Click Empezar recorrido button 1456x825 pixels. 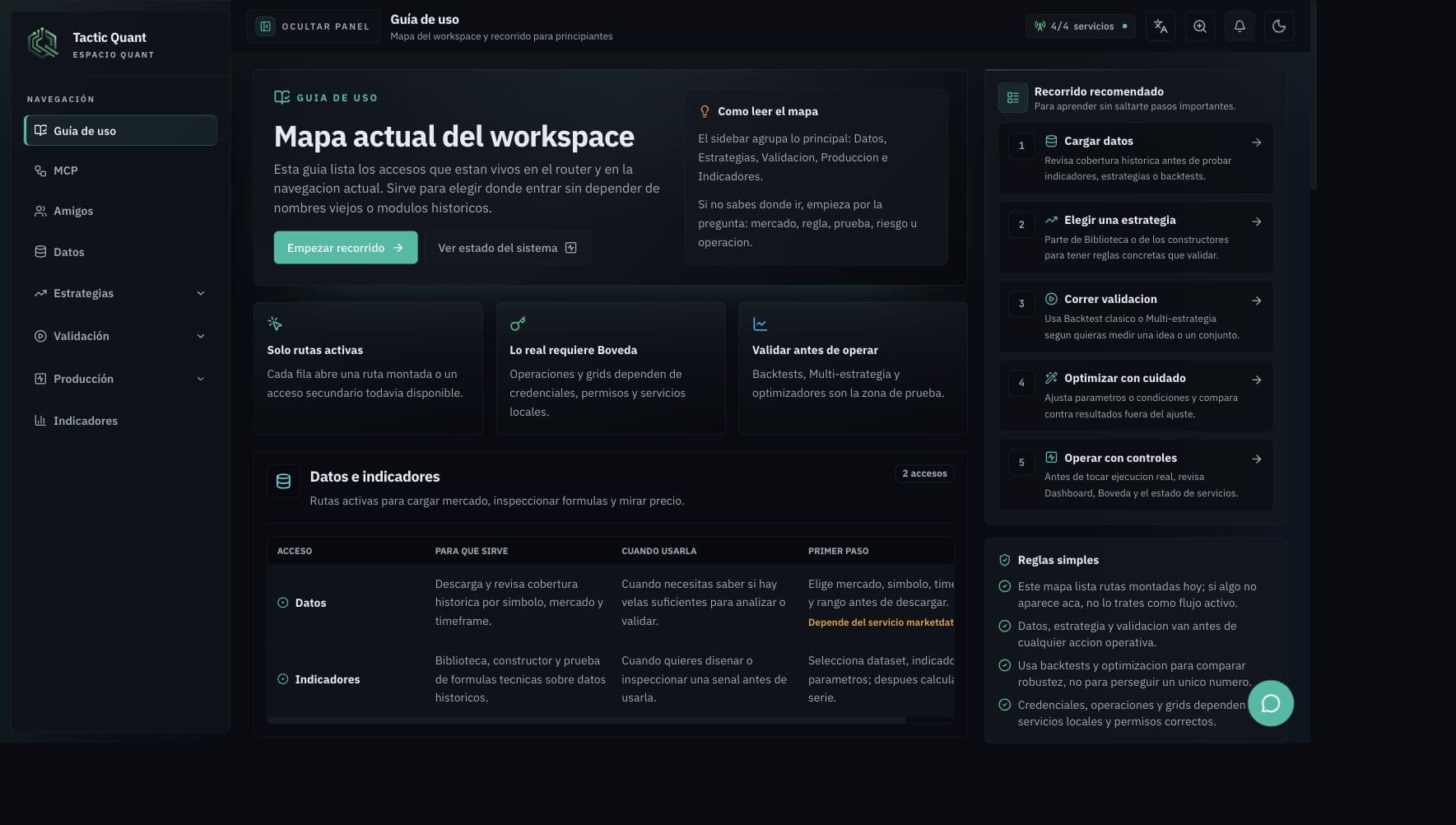(346, 248)
